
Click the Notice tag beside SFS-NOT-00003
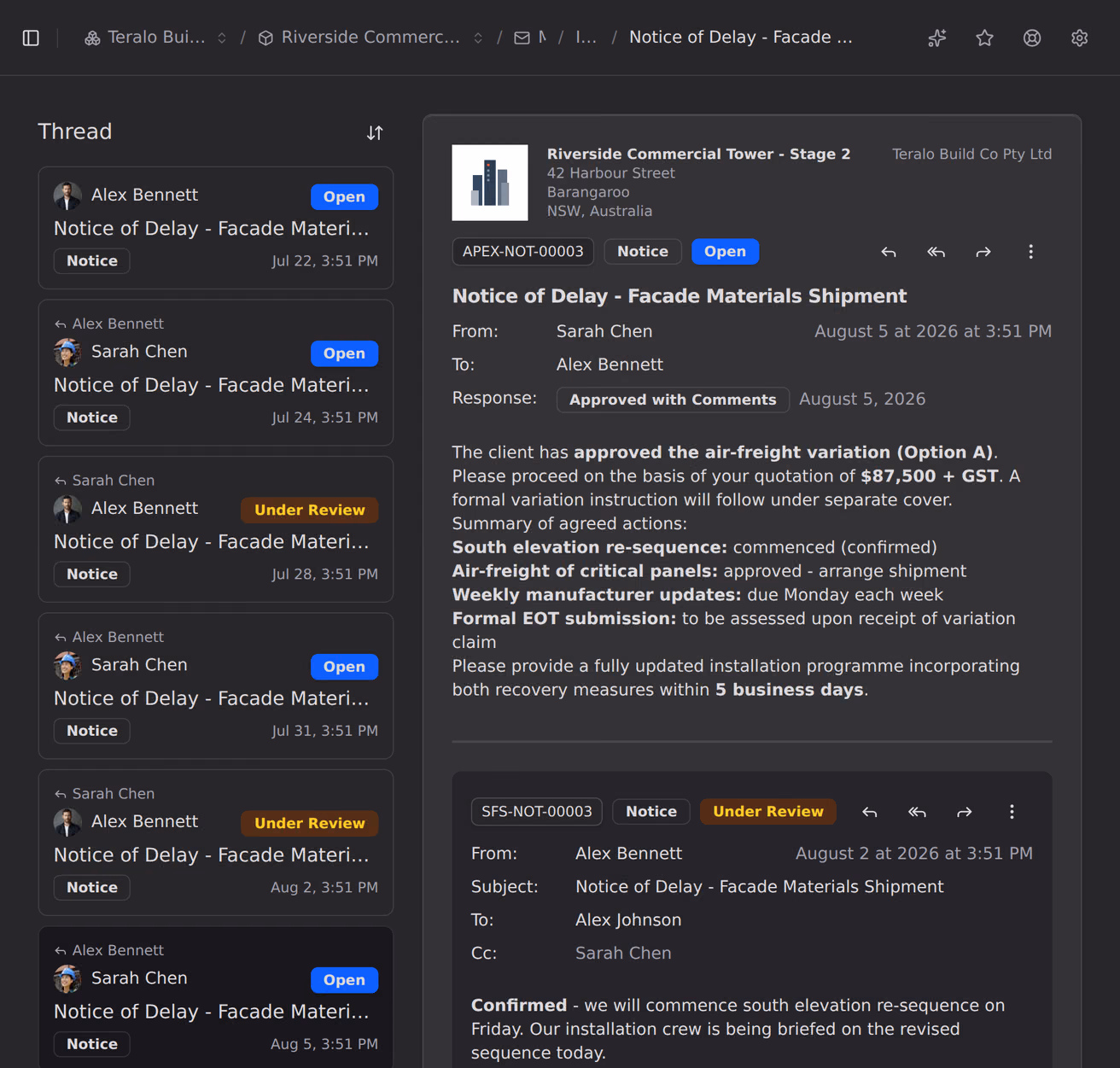pyautogui.click(x=651, y=812)
